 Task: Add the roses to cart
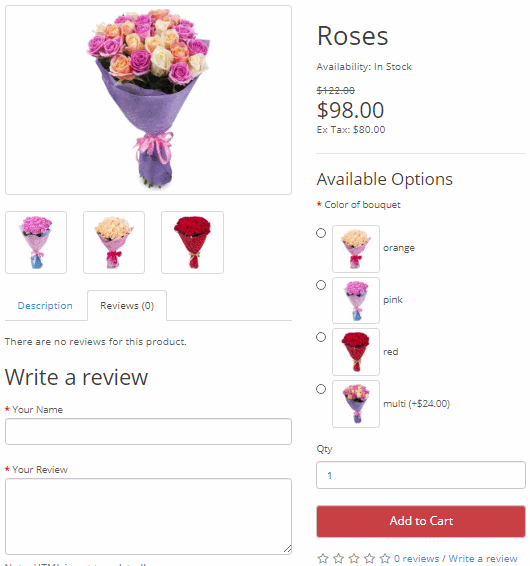[x=421, y=521]
